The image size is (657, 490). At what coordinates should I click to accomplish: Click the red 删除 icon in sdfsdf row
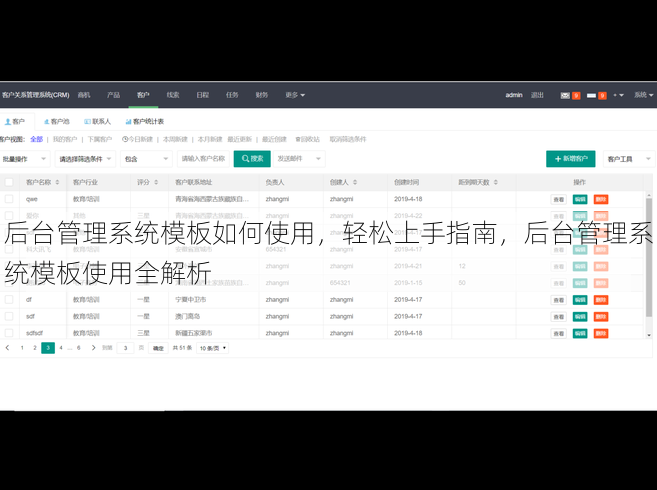601,334
